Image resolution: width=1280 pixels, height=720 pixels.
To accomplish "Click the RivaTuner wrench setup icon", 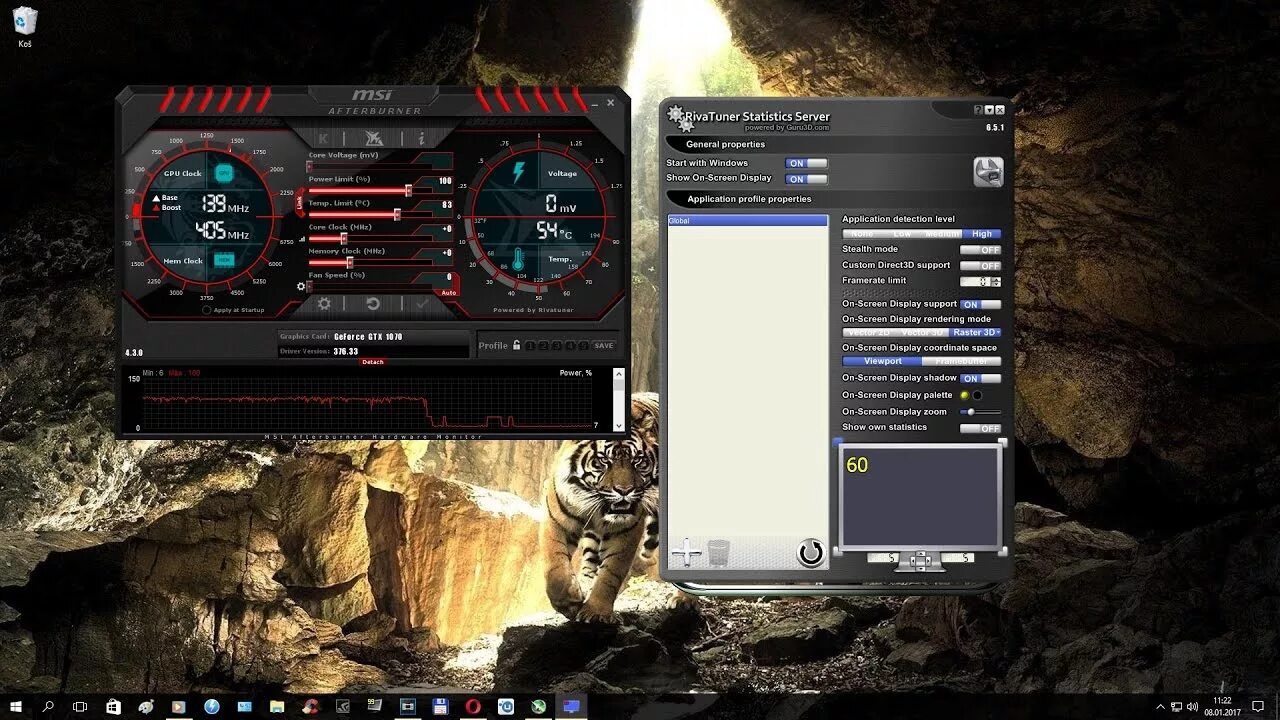I will click(988, 172).
